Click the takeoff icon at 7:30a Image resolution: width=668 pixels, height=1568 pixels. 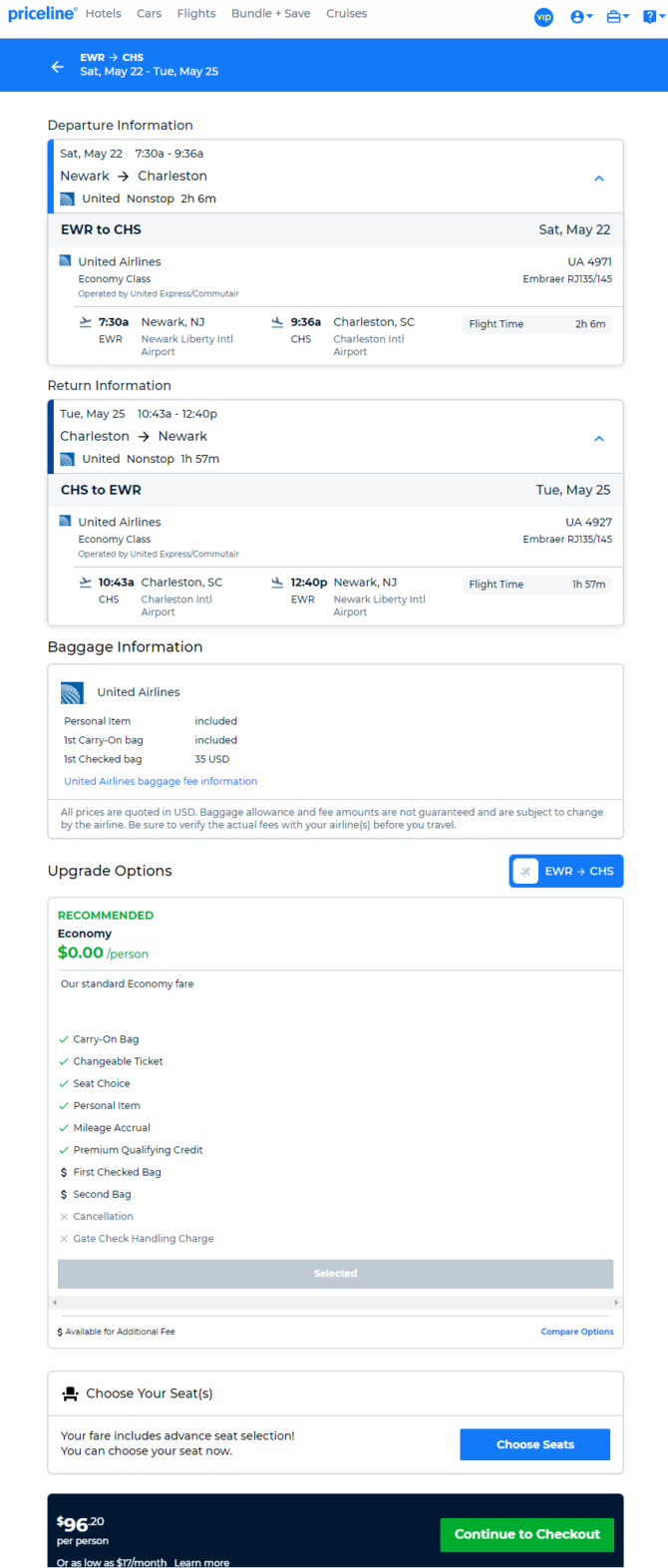[86, 322]
